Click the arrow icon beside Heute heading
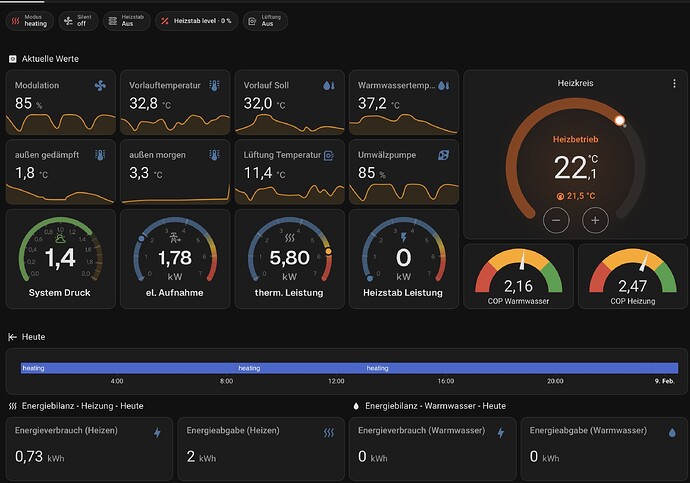690x483 pixels. (x=12, y=337)
